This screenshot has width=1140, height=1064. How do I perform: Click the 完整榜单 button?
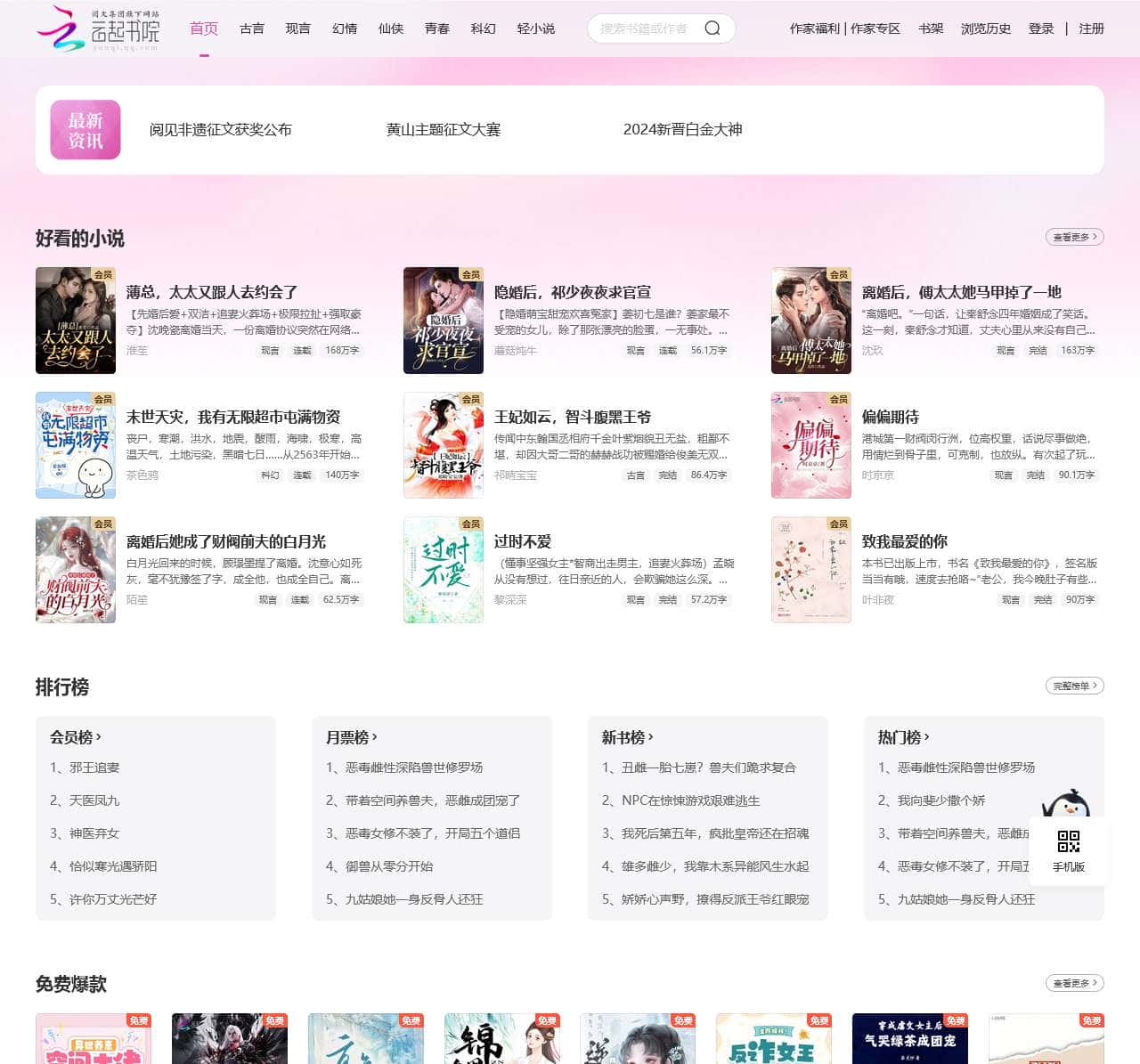(1074, 686)
